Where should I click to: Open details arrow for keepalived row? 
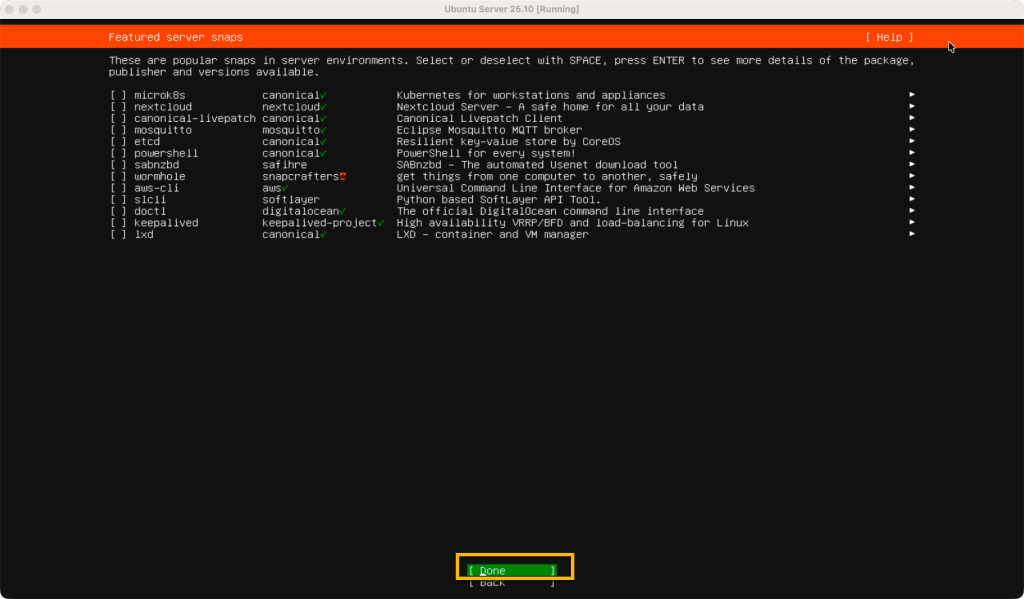912,223
